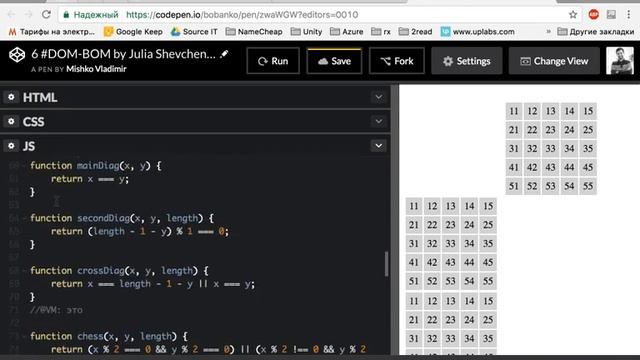The height and width of the screenshot is (360, 640).
Task: Click cell 55 in top preview grid
Action: click(x=588, y=186)
